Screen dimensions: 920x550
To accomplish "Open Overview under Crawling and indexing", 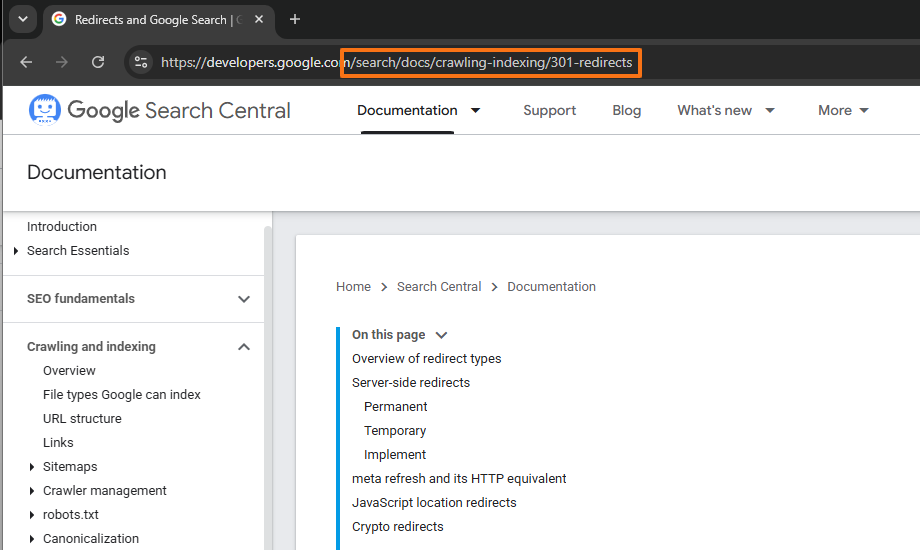I will (x=69, y=371).
